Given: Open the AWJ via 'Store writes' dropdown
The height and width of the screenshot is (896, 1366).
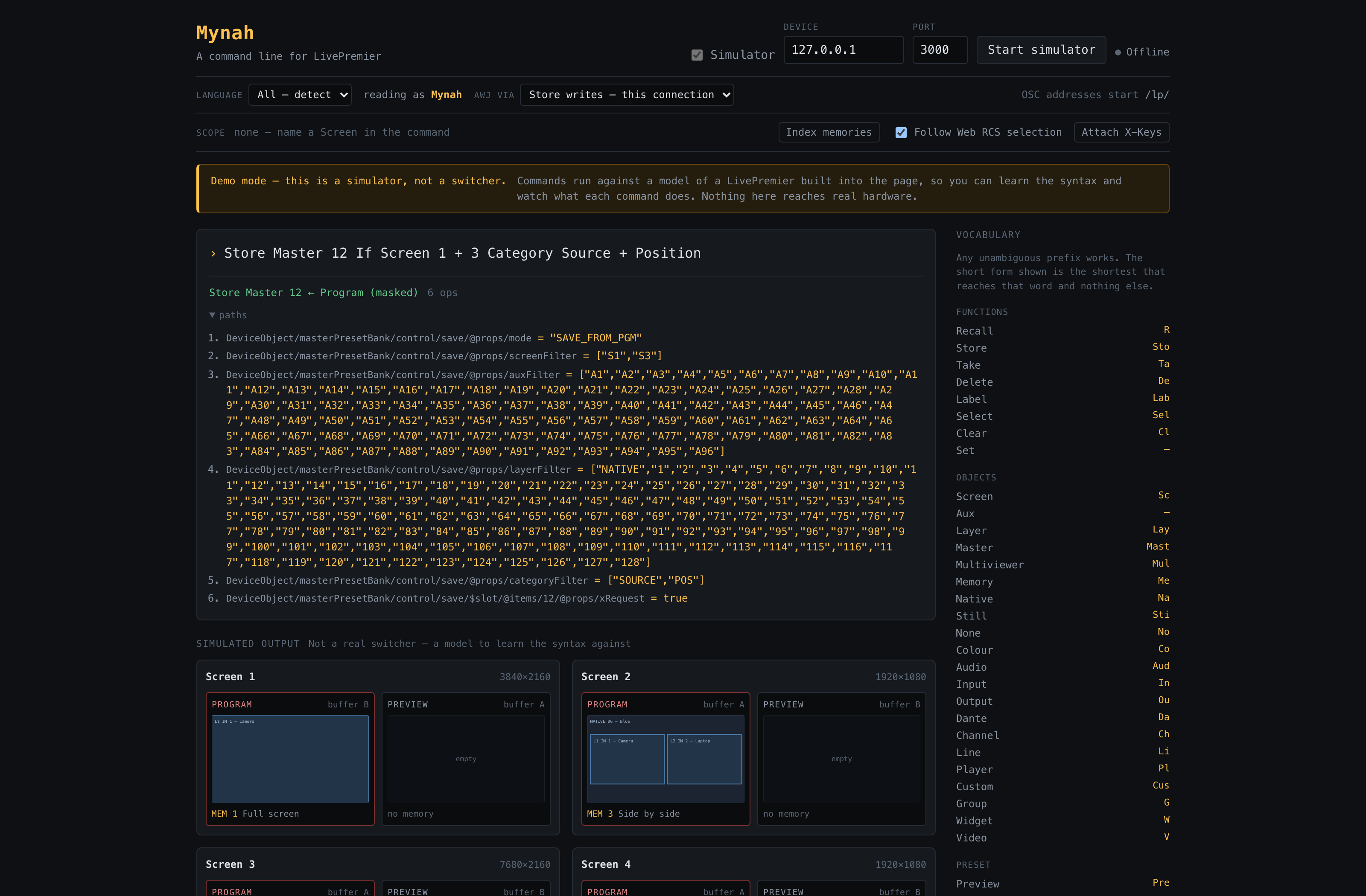Looking at the screenshot, I should (626, 95).
